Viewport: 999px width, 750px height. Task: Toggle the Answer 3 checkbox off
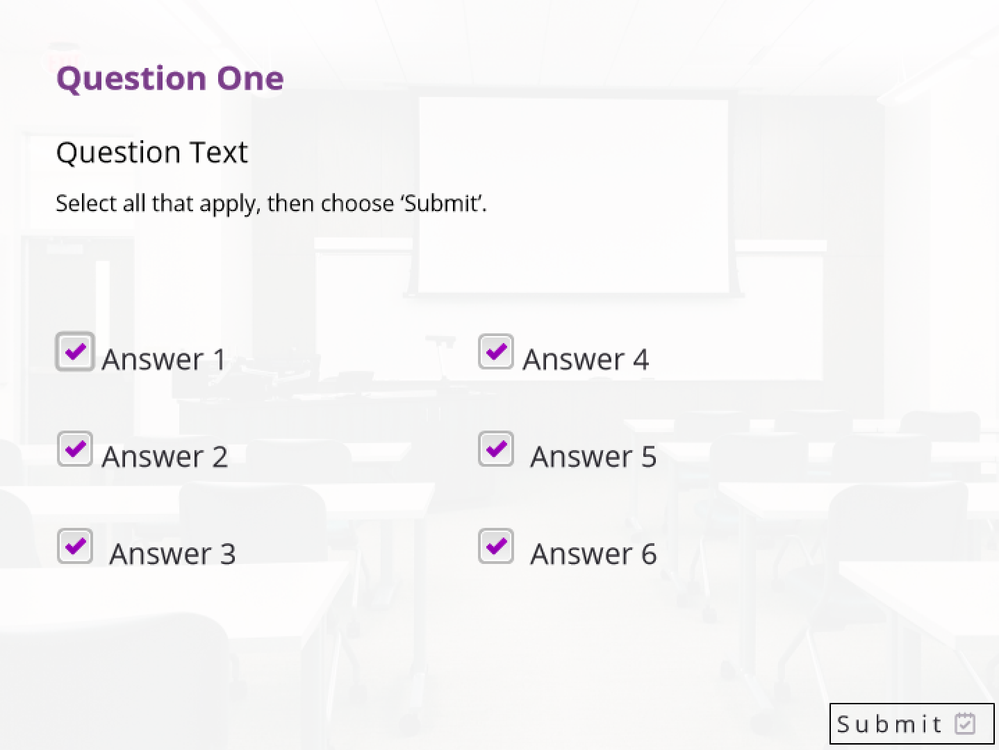point(75,546)
